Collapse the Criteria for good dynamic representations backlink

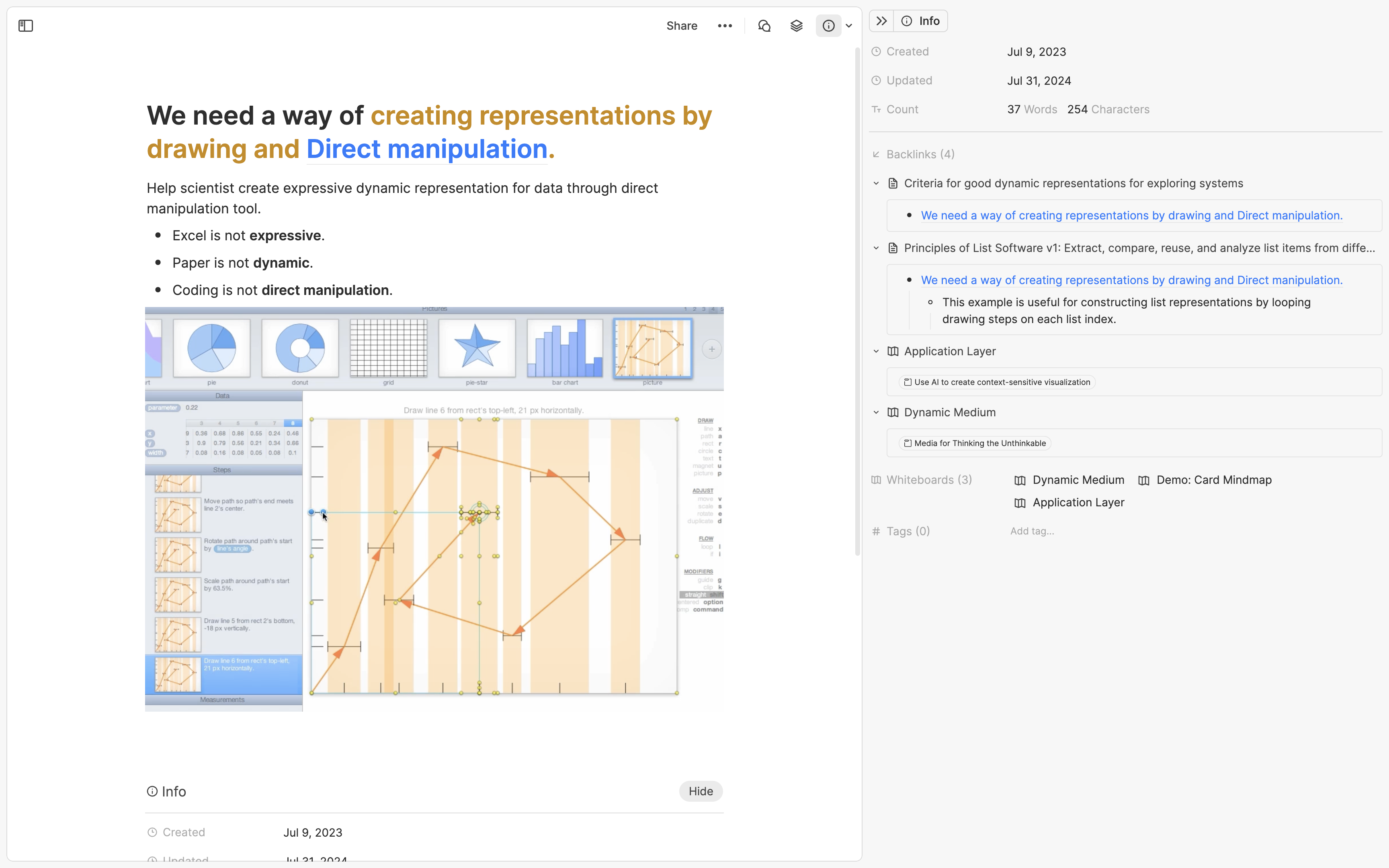(876, 184)
